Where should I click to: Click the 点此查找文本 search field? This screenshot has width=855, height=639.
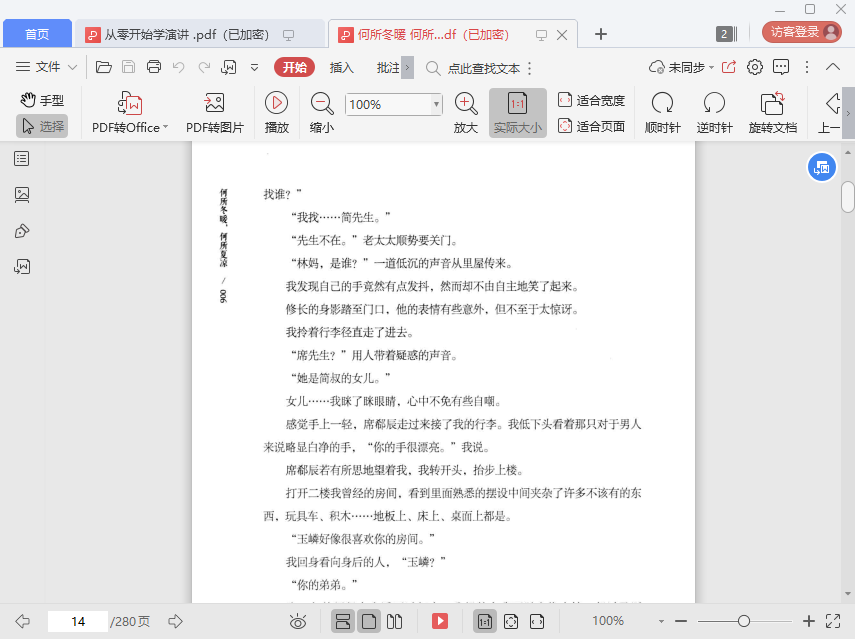pyautogui.click(x=484, y=68)
